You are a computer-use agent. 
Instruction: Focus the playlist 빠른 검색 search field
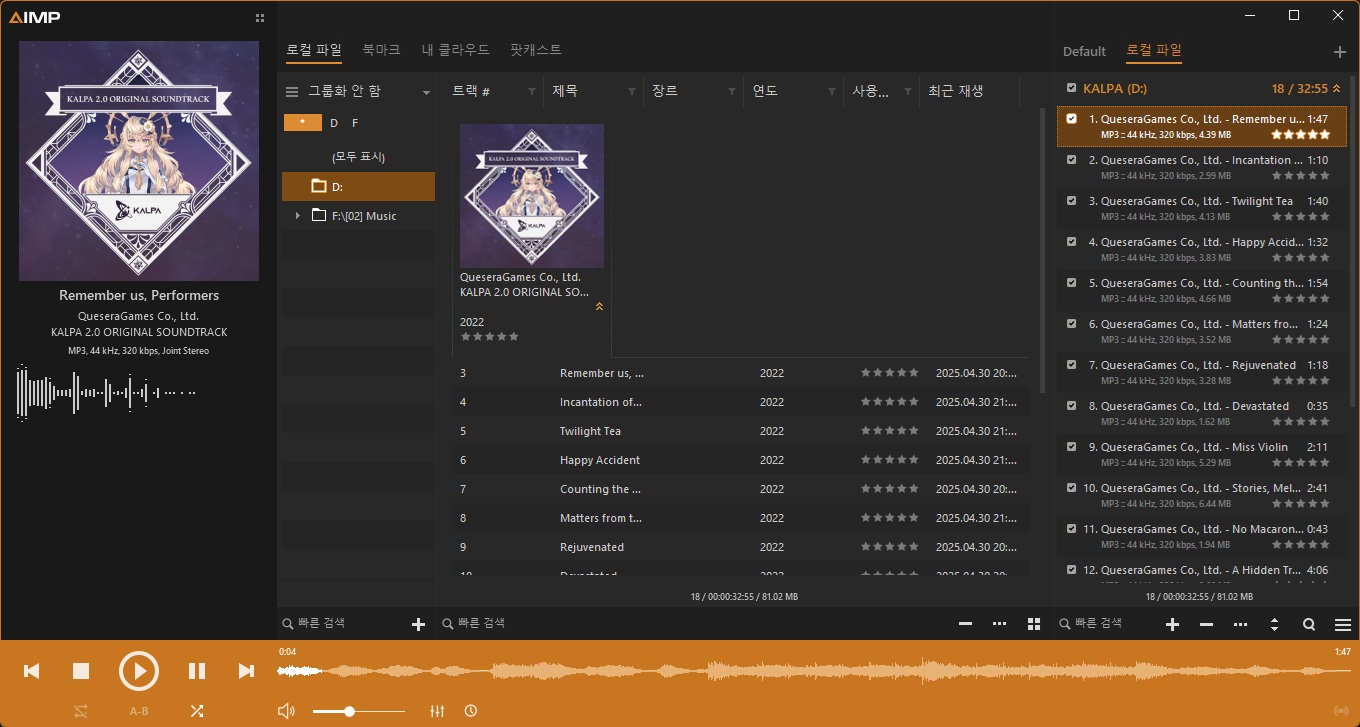pos(1108,624)
